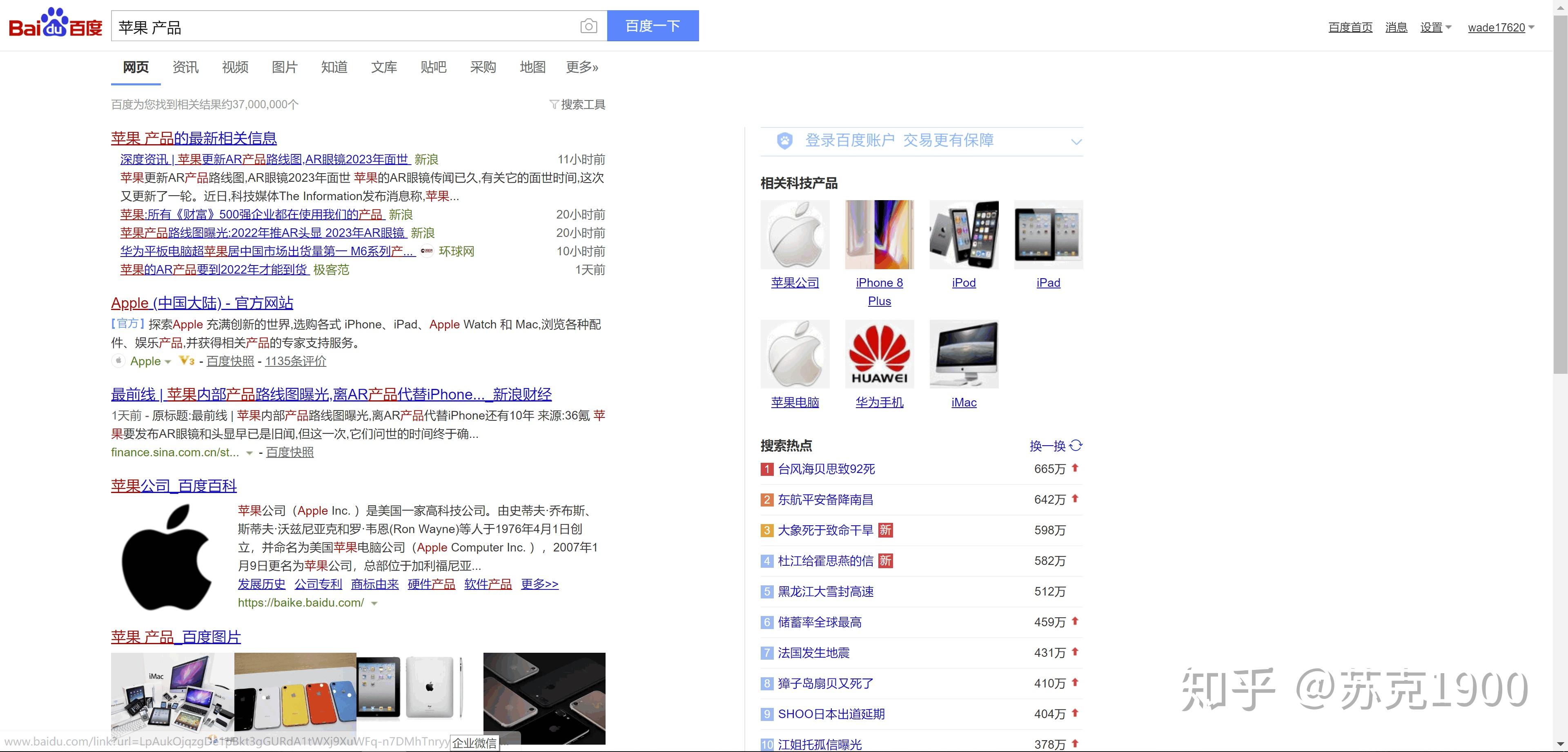Open 百度快照 for Apple official result

coord(230,361)
